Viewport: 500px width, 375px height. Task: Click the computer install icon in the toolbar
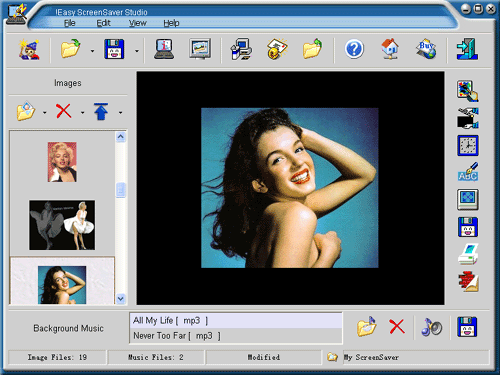pos(241,49)
